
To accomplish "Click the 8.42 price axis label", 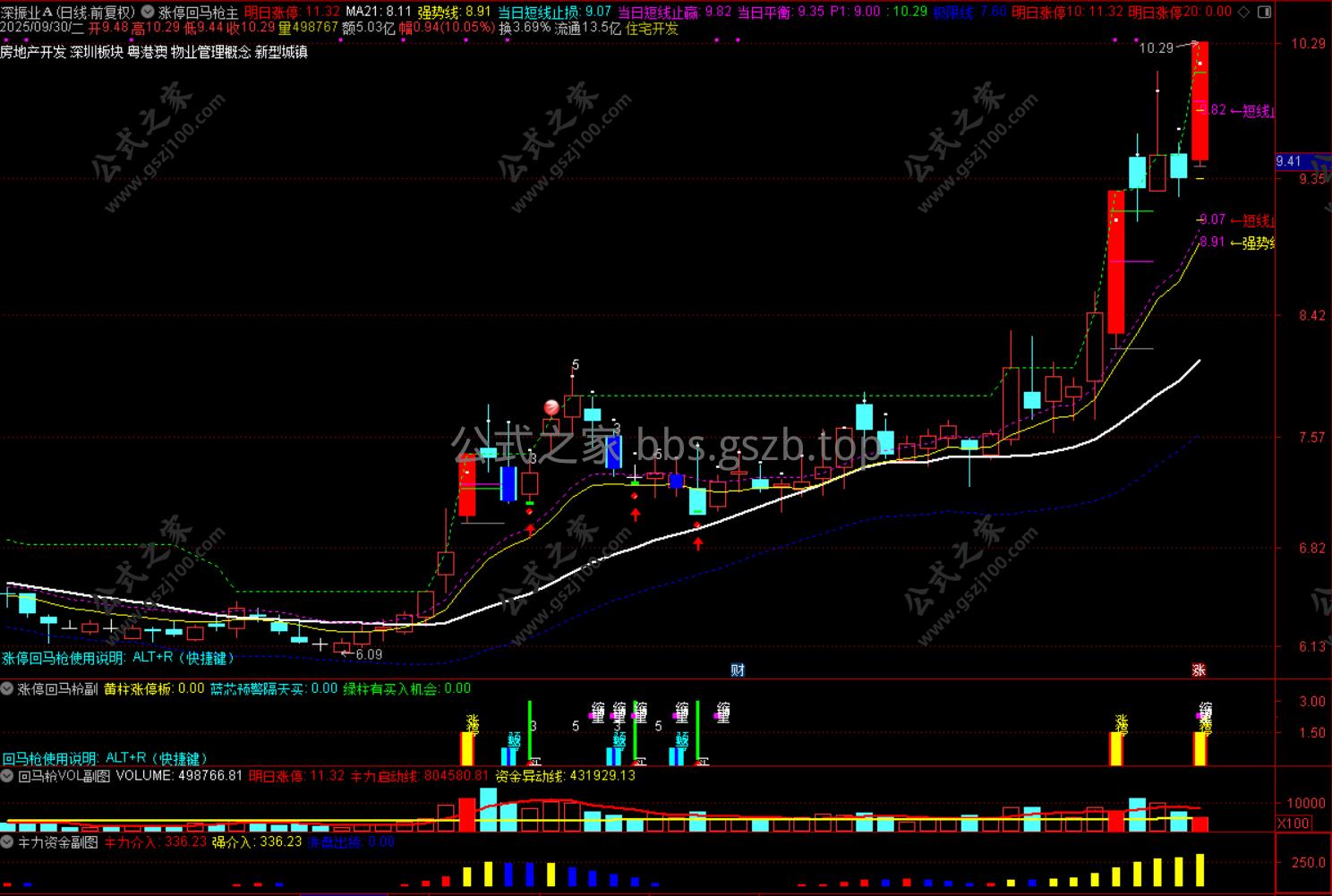I will pyautogui.click(x=1311, y=315).
